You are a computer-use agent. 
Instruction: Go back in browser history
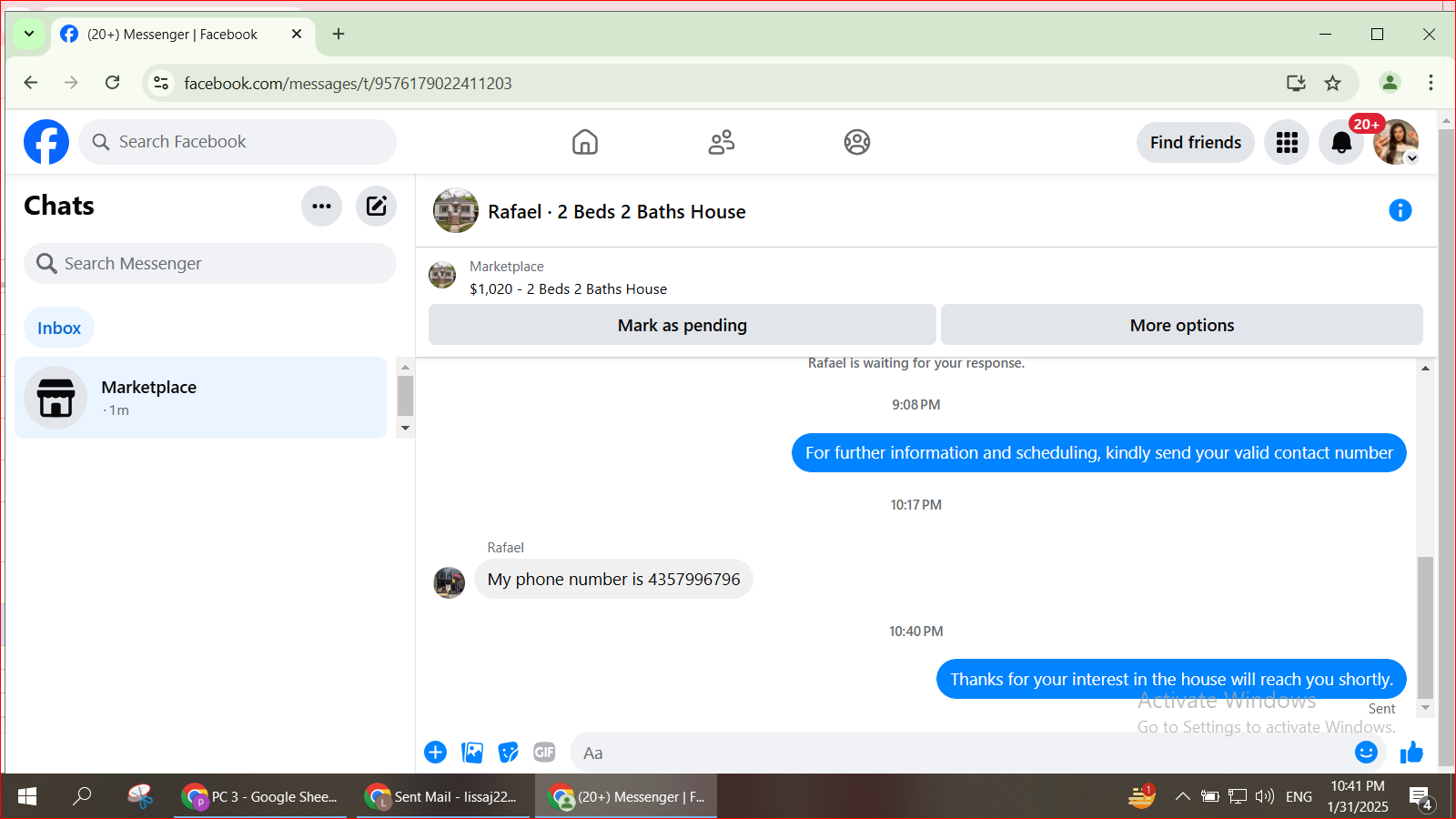tap(31, 83)
